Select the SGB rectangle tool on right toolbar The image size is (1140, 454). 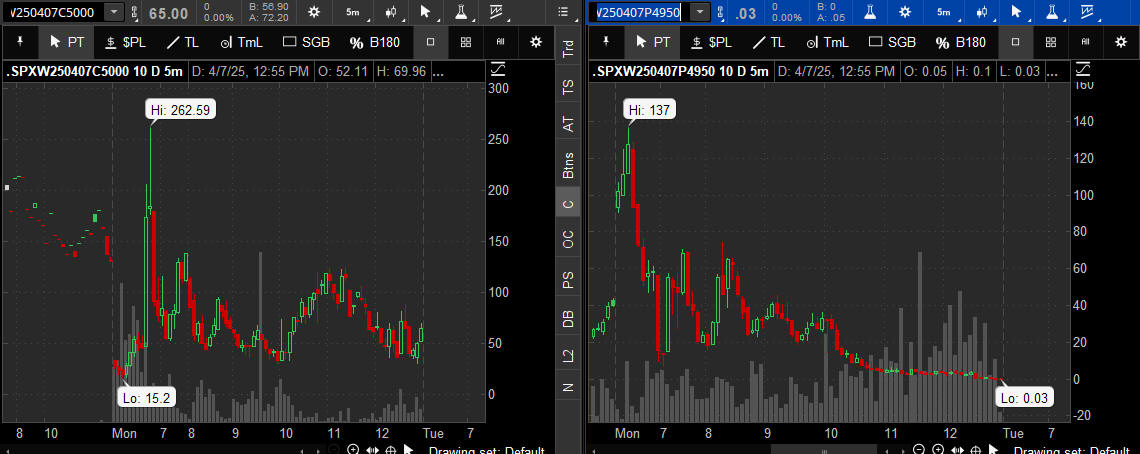[891, 42]
